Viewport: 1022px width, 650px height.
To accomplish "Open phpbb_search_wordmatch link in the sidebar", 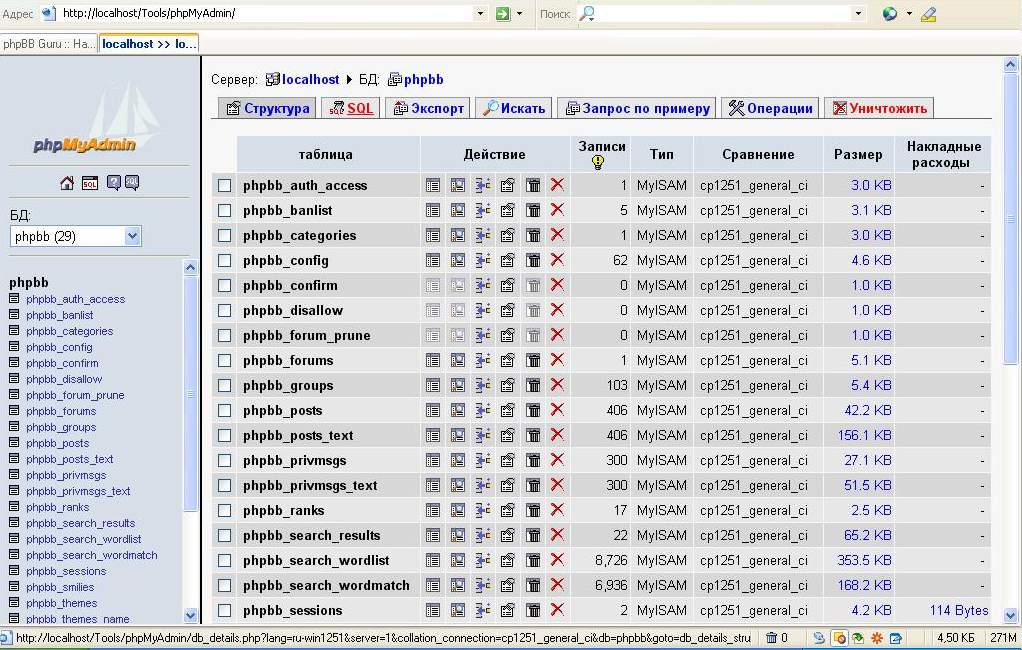I will point(92,555).
